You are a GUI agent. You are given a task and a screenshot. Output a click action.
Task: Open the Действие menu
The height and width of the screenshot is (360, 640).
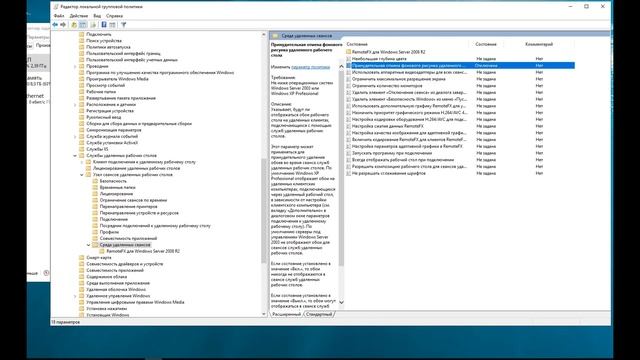79,16
